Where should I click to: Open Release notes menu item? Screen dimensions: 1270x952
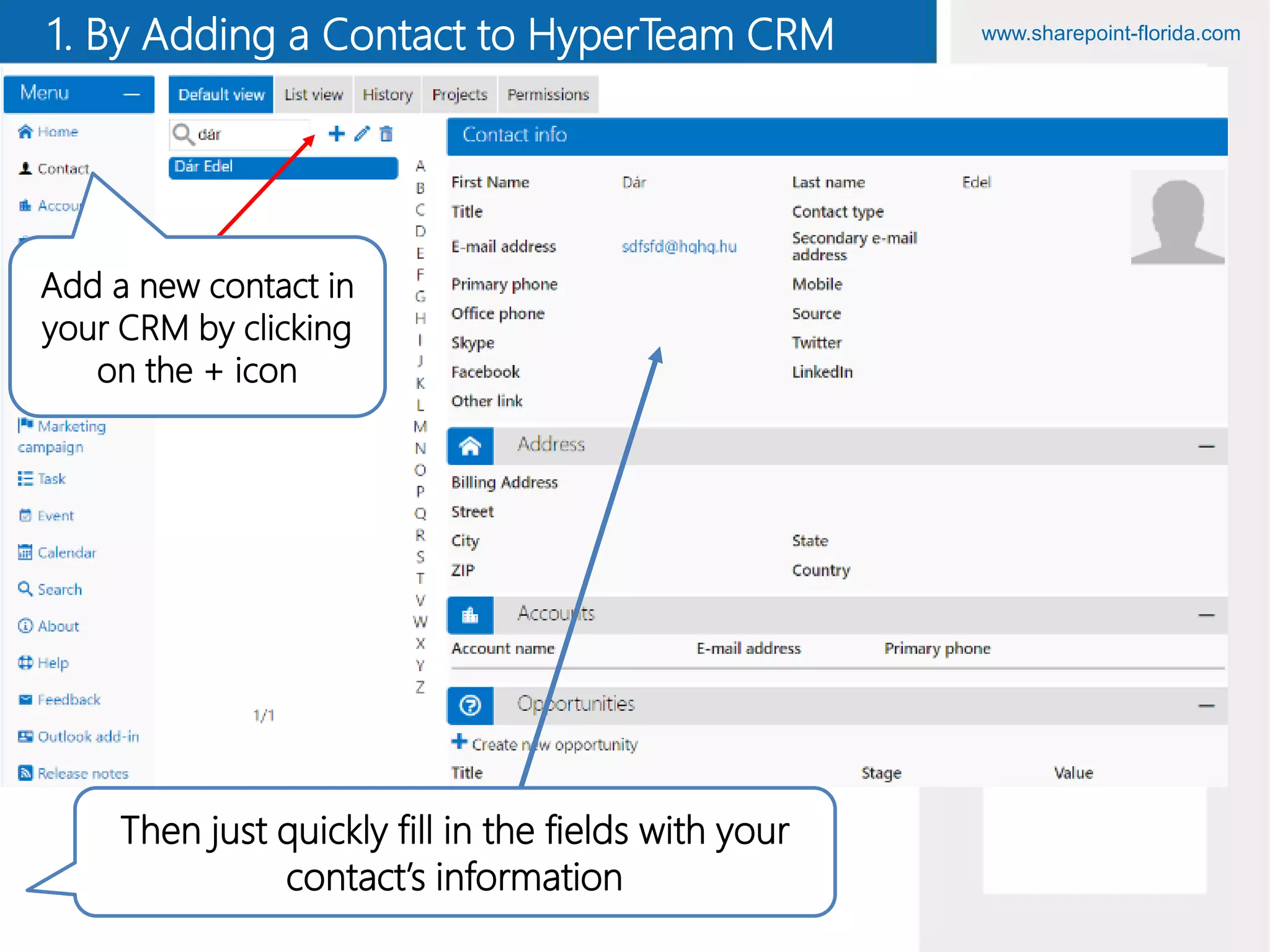pos(73,773)
